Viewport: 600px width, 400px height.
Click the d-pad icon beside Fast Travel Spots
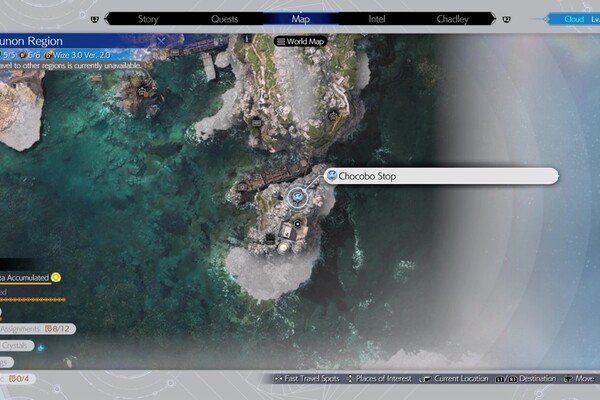click(x=278, y=379)
